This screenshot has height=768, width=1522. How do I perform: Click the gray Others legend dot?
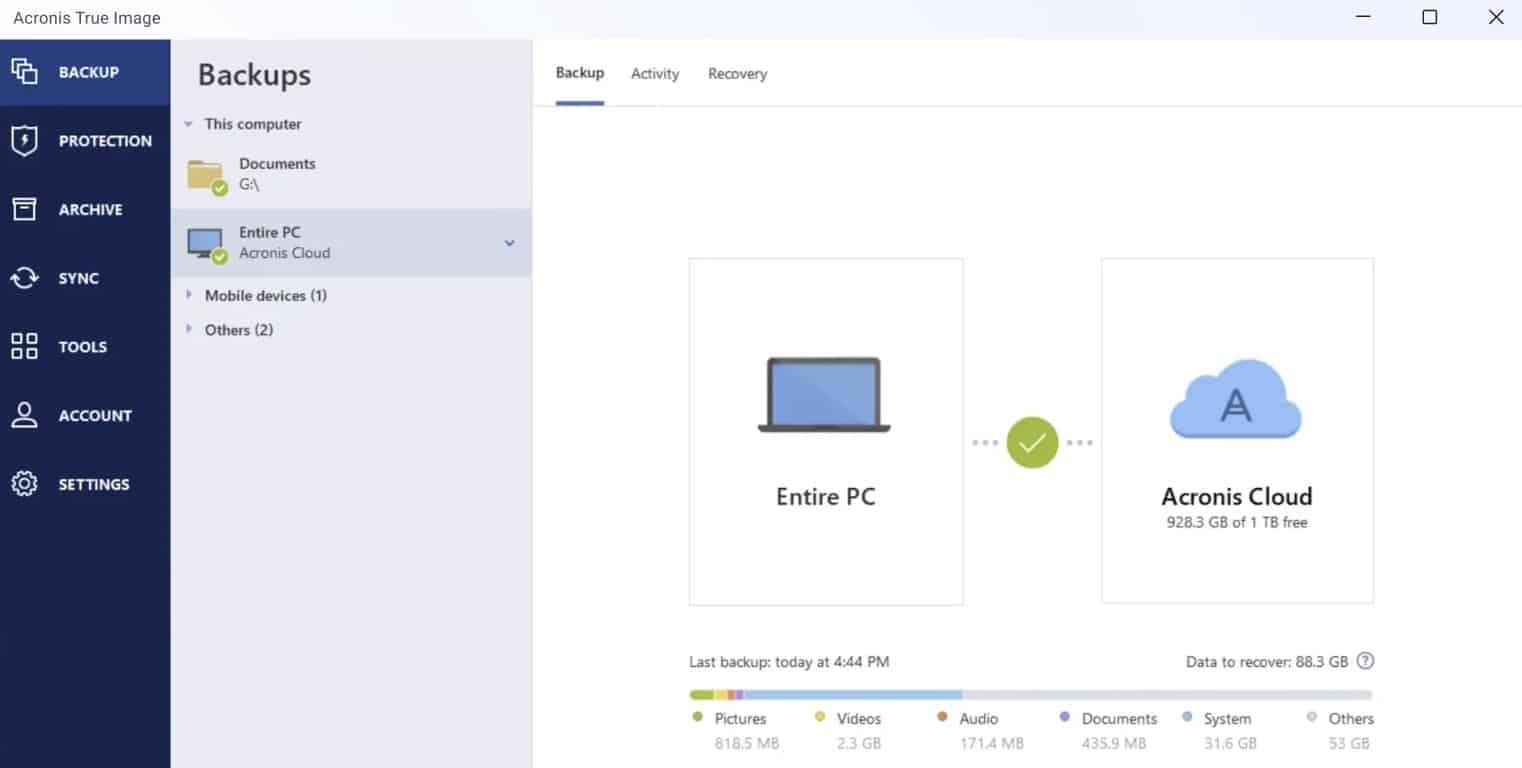click(1311, 717)
